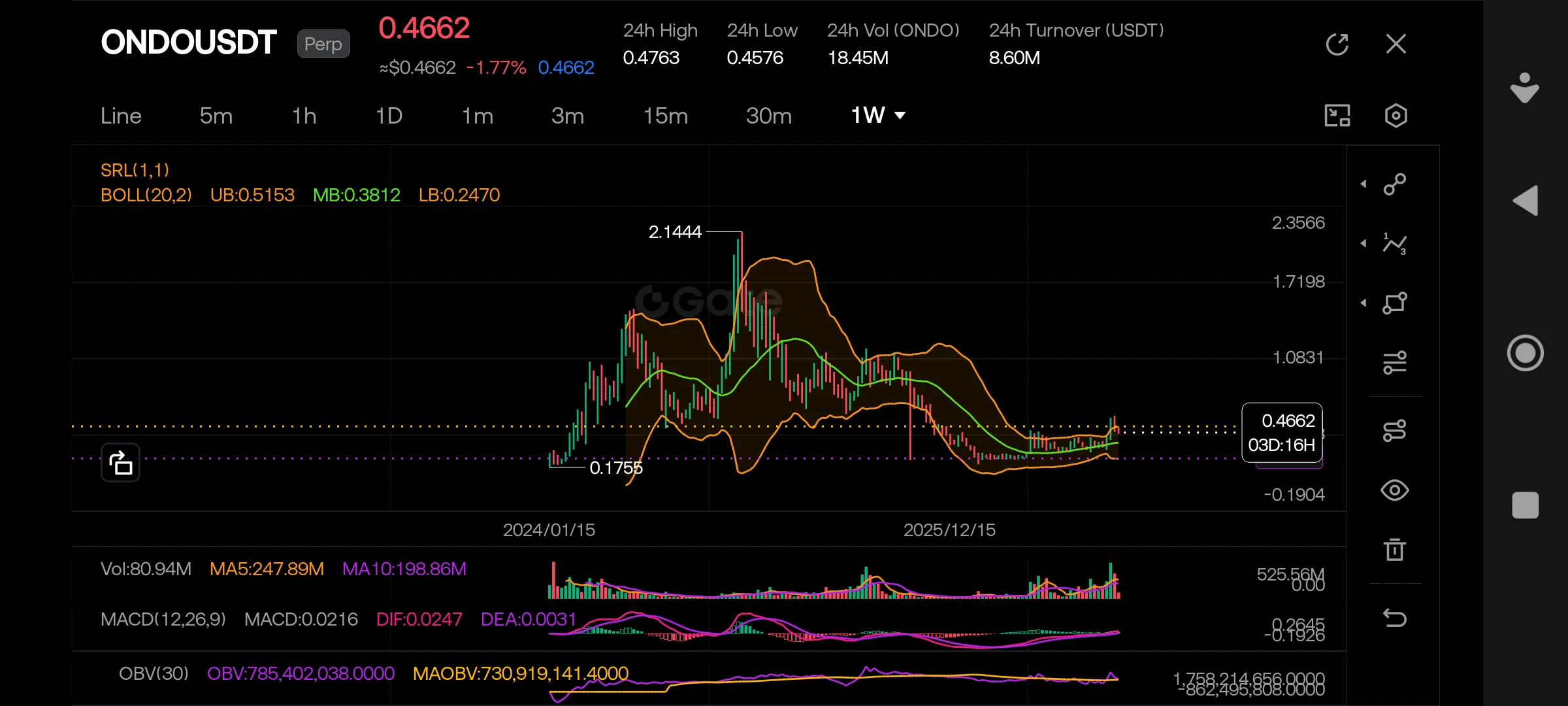This screenshot has height=706, width=1568.
Task: Tap the Vol:80.94M volume label
Action: click(x=146, y=569)
